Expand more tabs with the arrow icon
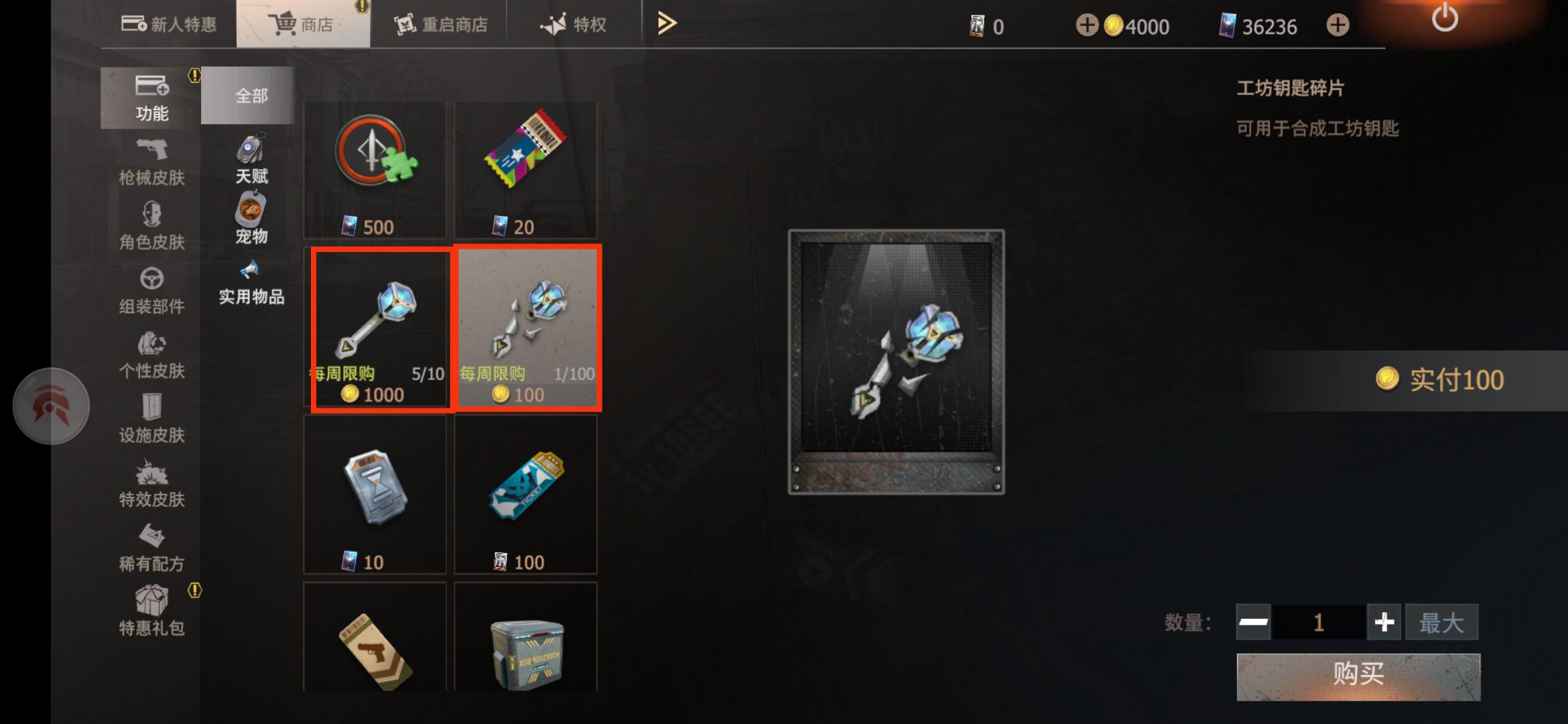This screenshot has width=1568, height=724. coord(666,23)
